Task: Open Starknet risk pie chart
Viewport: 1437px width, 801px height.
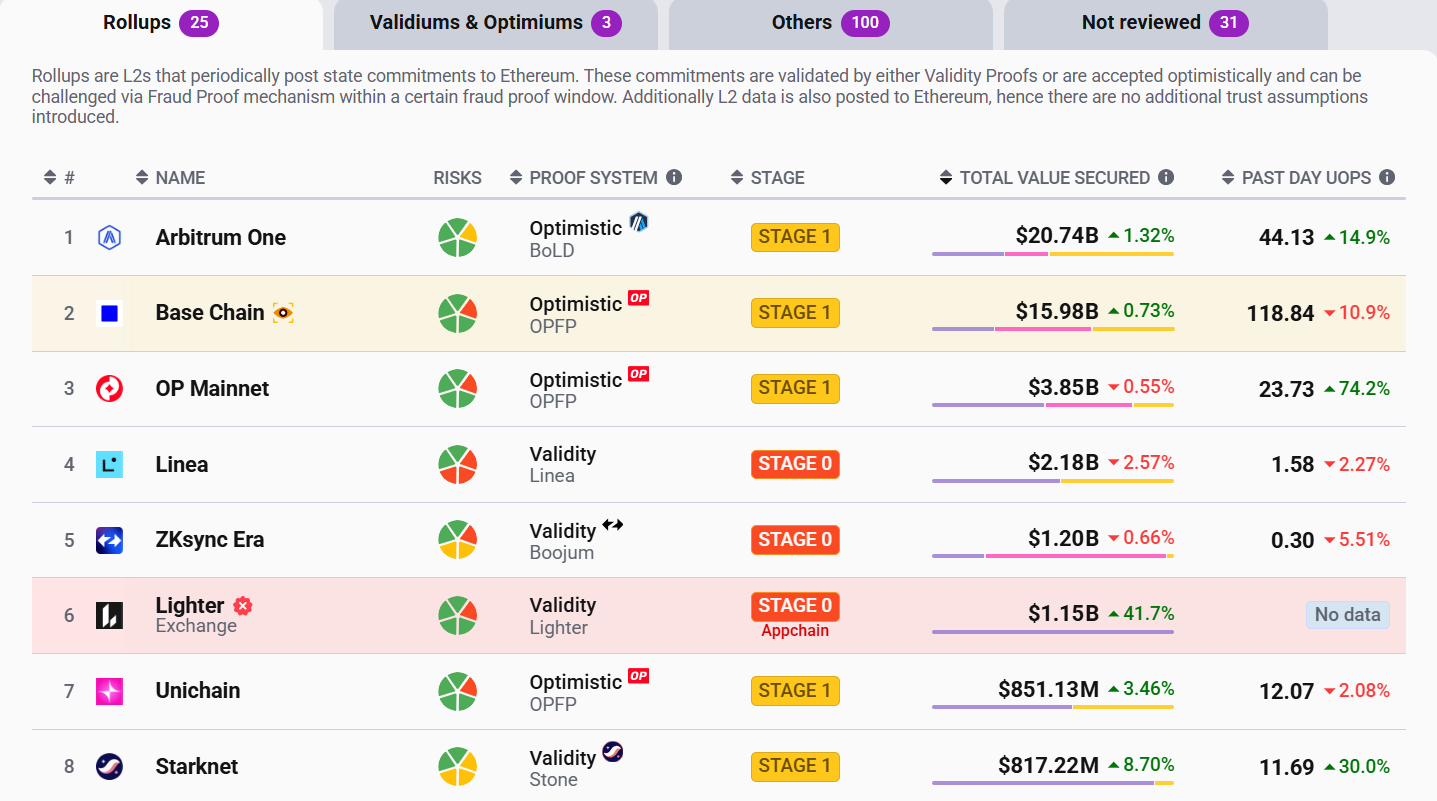Action: 457,767
